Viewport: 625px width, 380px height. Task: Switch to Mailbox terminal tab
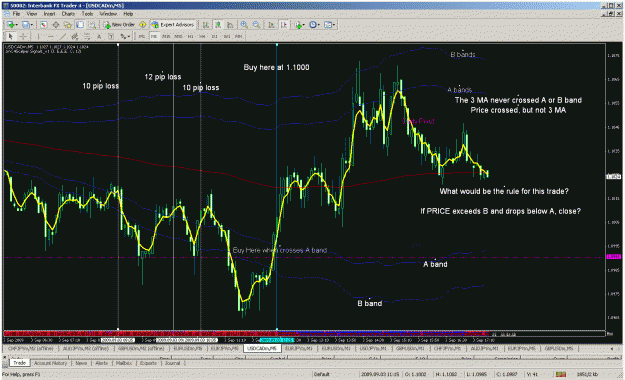[124, 363]
